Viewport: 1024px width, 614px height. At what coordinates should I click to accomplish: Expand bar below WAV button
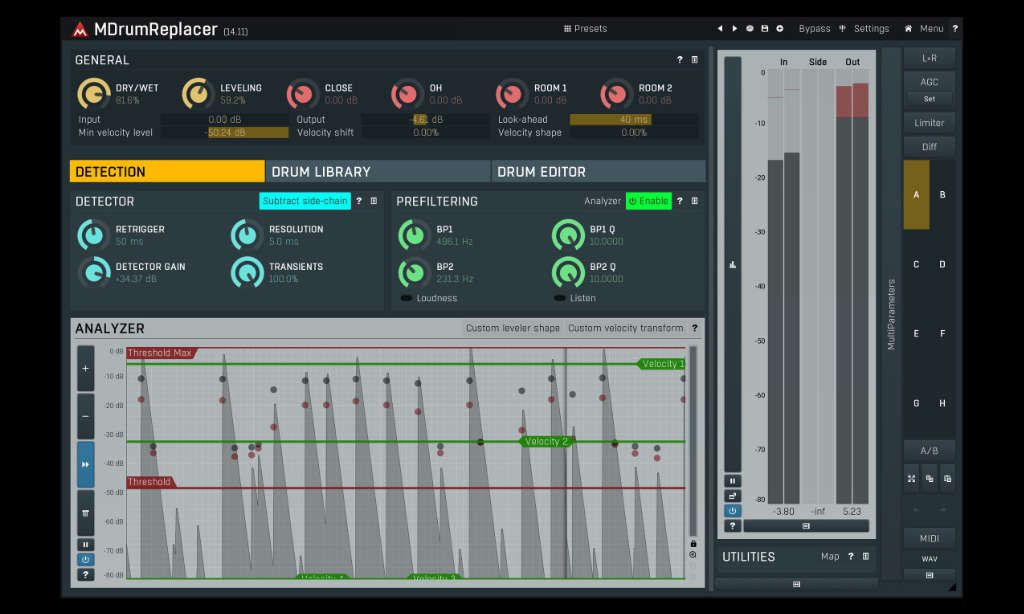coord(929,575)
